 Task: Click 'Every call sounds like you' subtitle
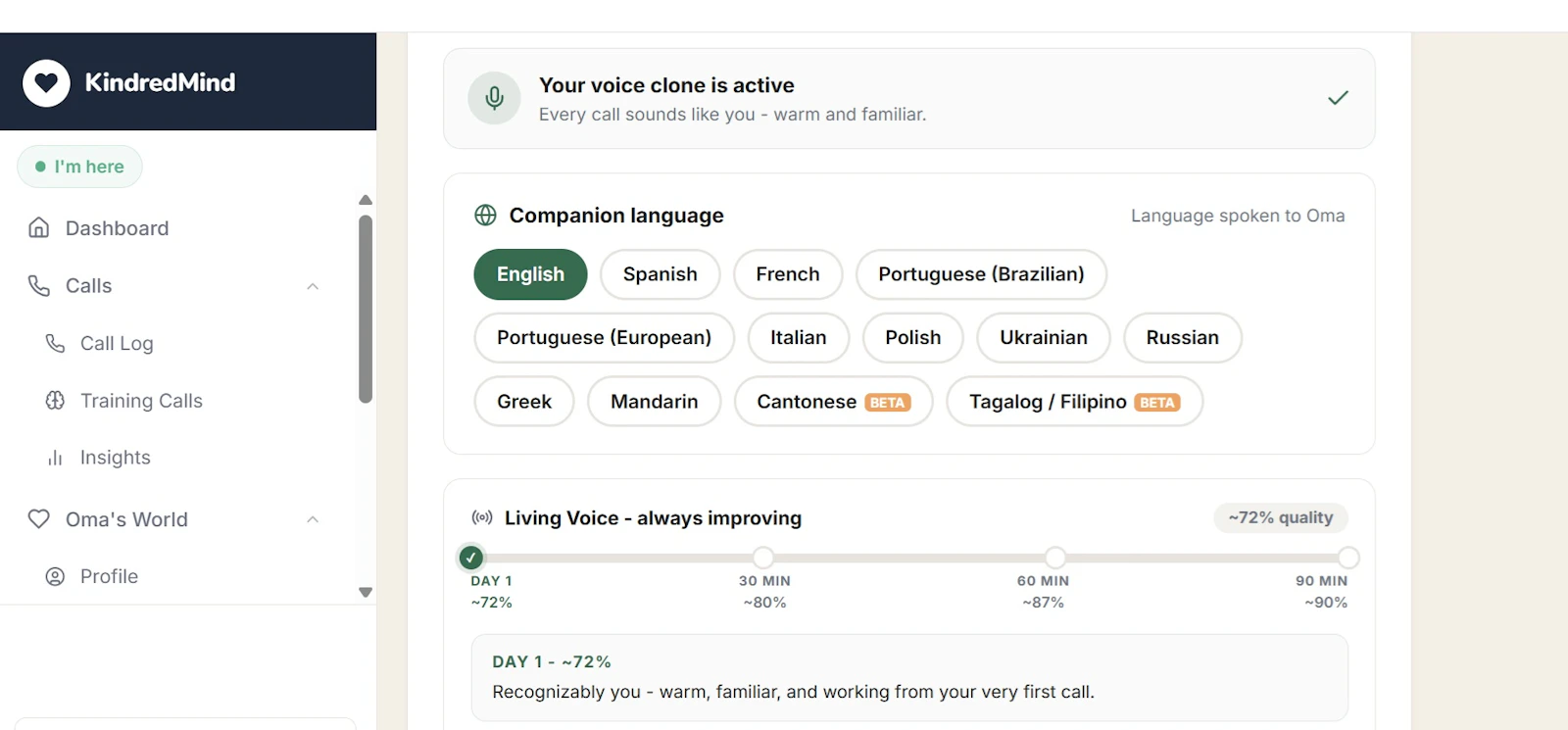(x=732, y=115)
